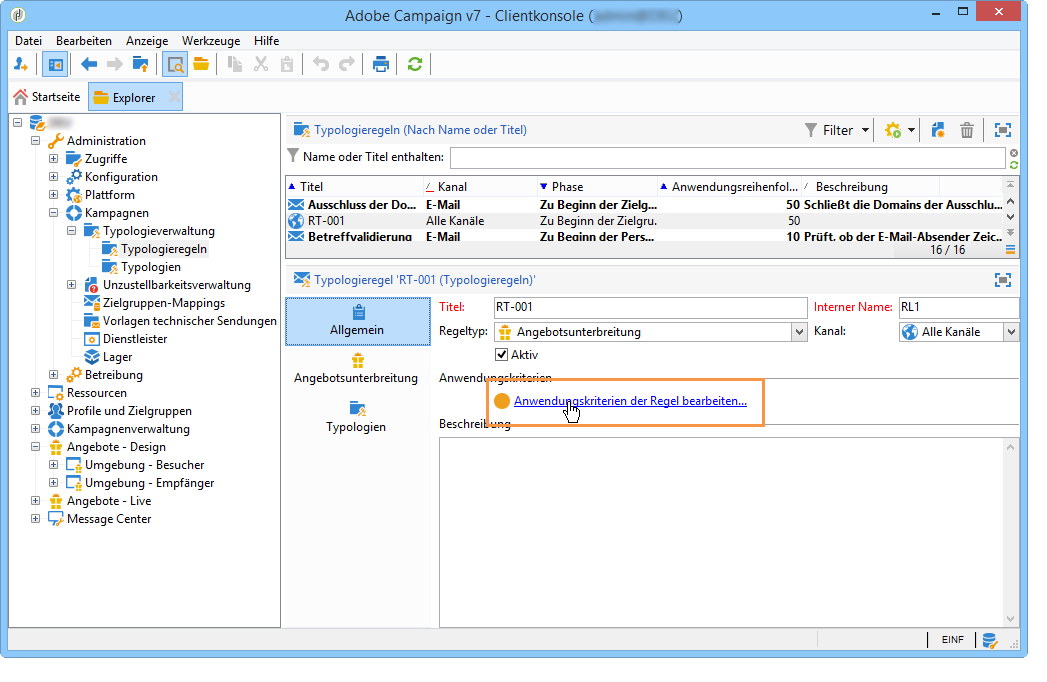The height and width of the screenshot is (682, 1047).
Task: Toggle the navigation tree panel icon
Action: pyautogui.click(x=55, y=65)
